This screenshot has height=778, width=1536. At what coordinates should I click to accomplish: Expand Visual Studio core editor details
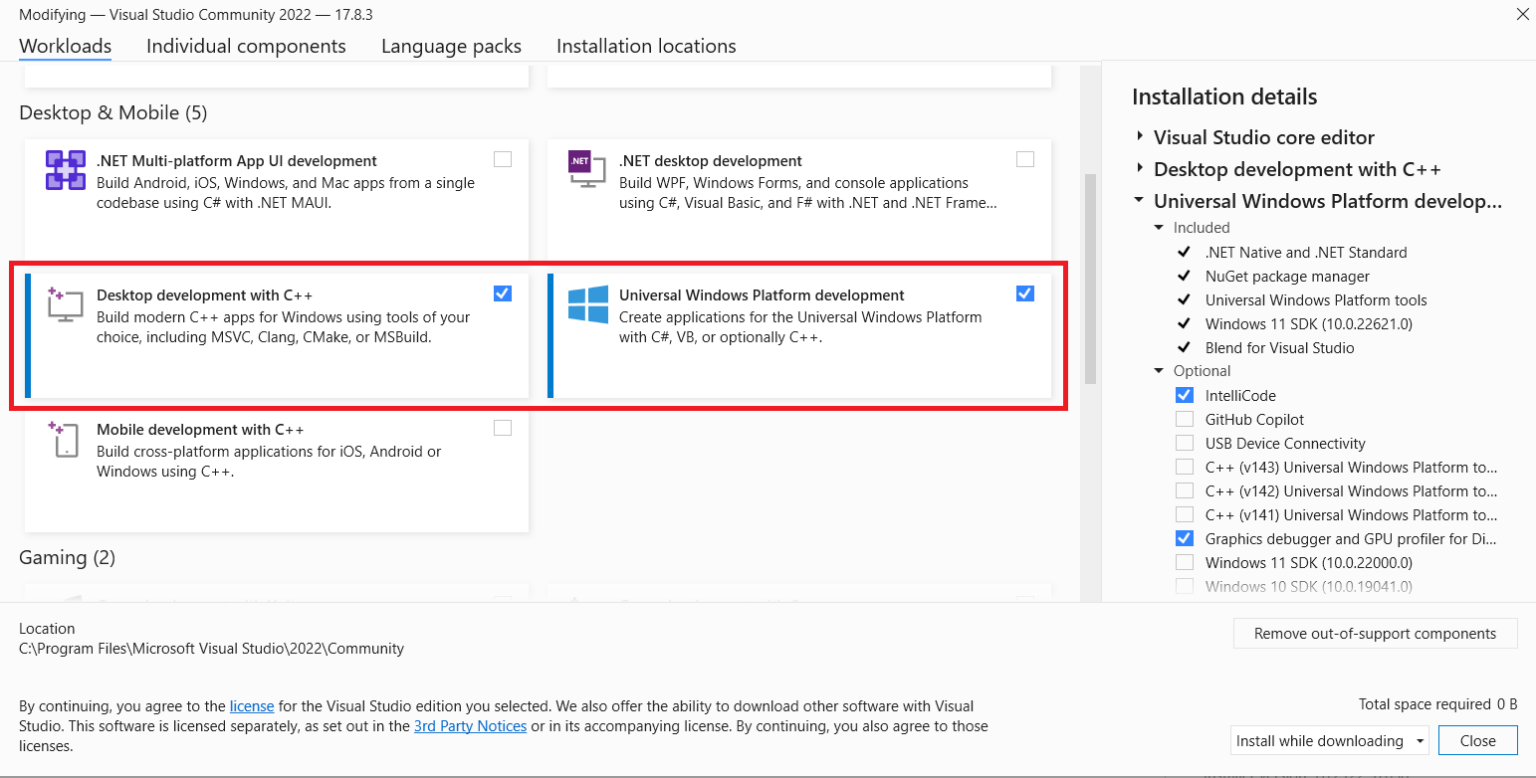coord(1140,137)
